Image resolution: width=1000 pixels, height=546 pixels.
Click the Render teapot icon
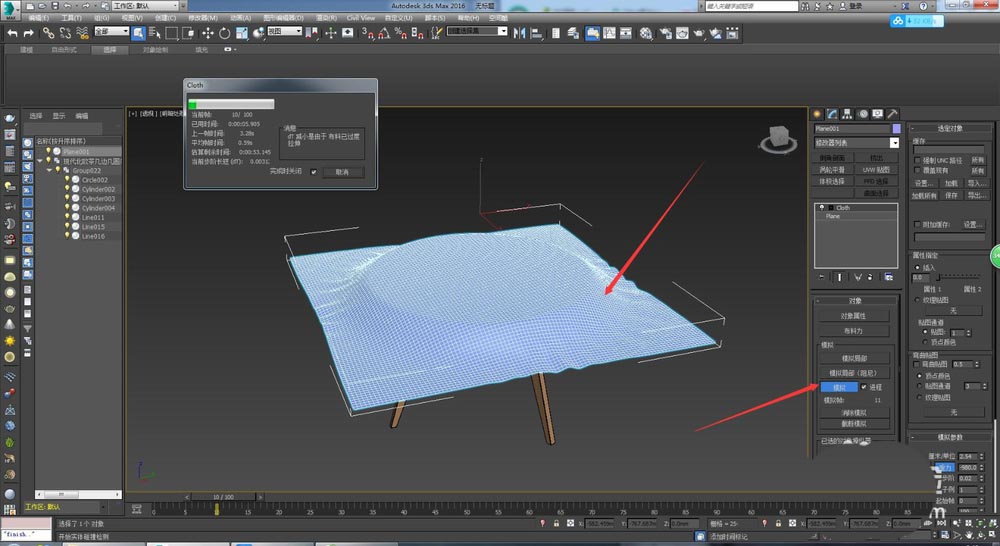pyautogui.click(x=699, y=33)
